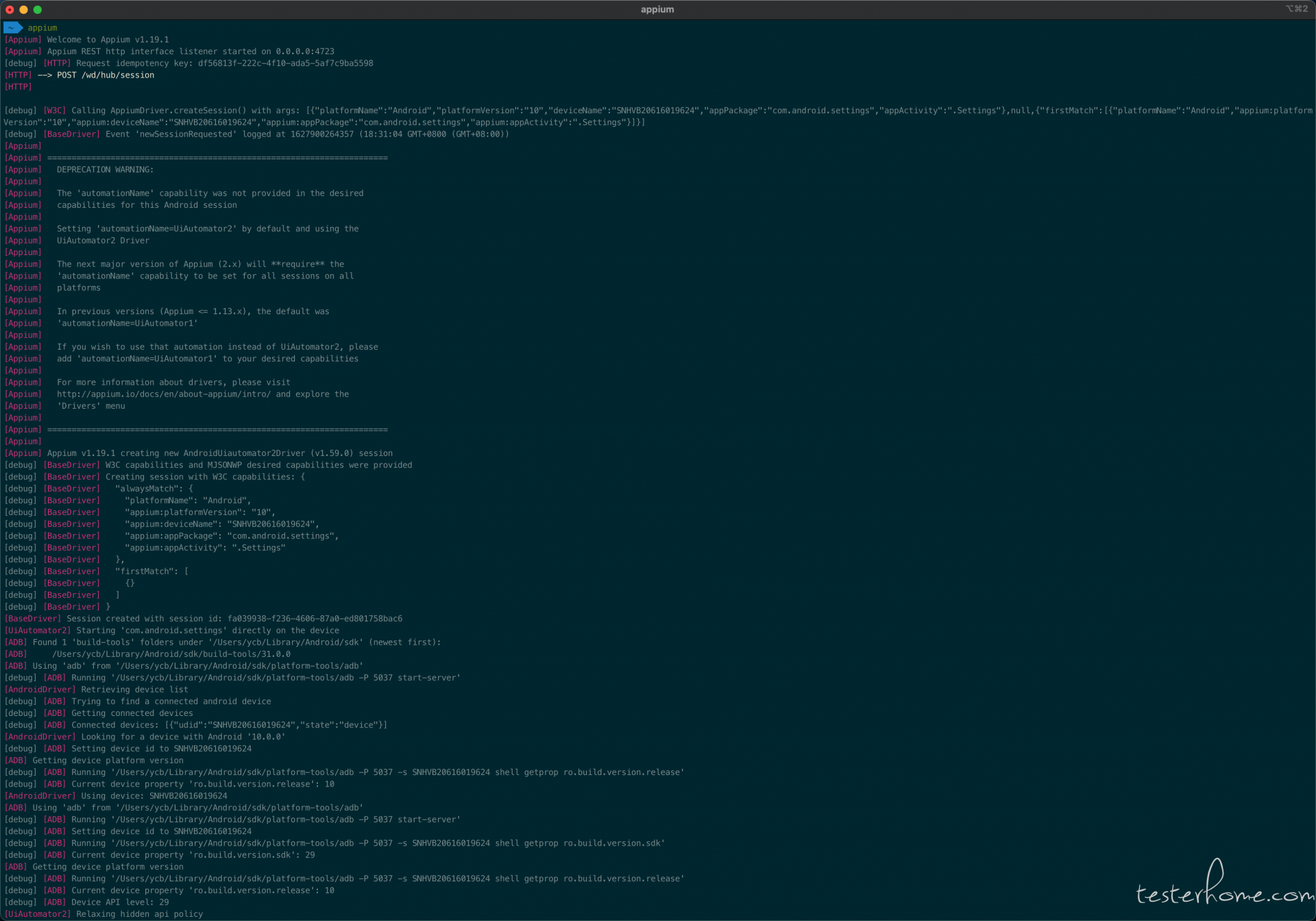Click the 'DEPRECATION WARNING:' heading
The height and width of the screenshot is (921, 1316).
click(x=105, y=169)
